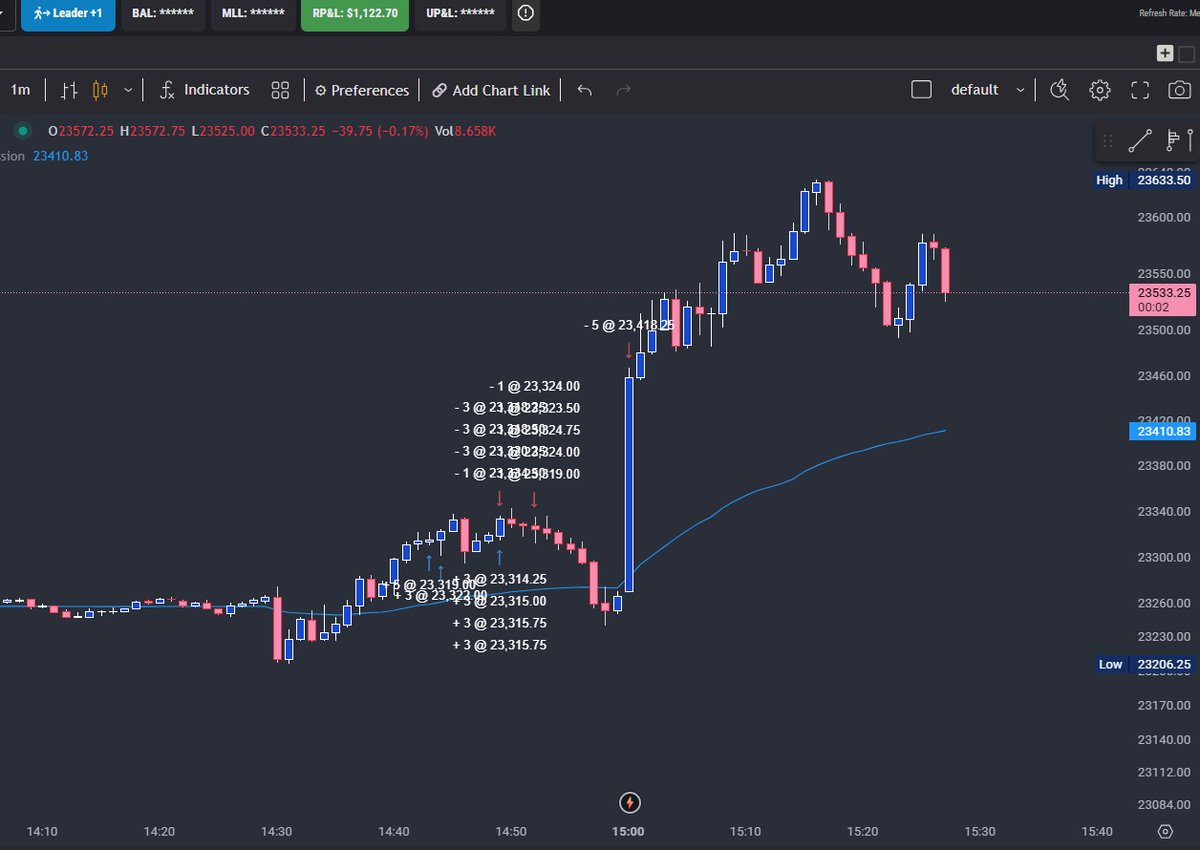Undo the last chart action

[585, 90]
